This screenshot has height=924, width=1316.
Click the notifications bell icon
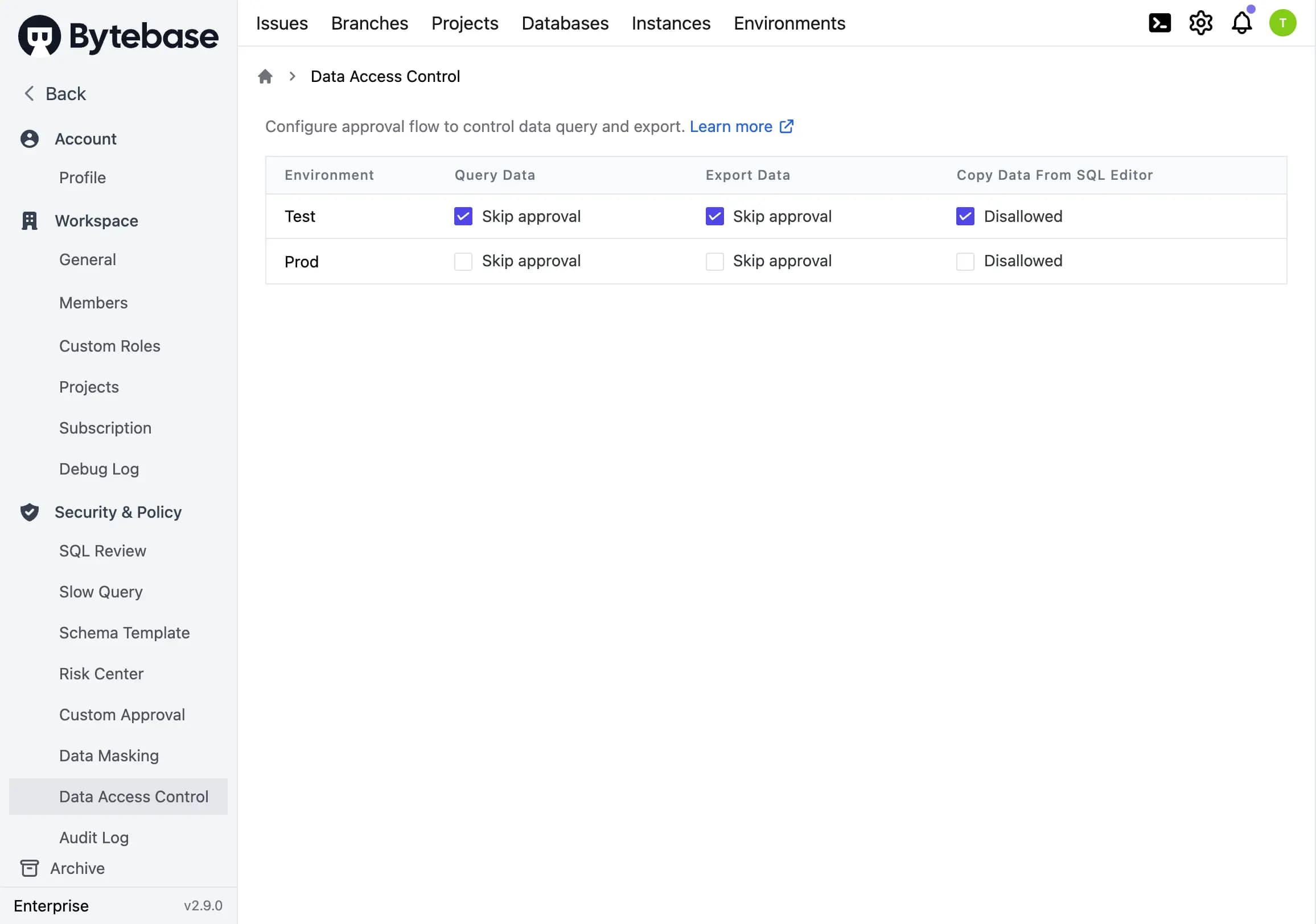1243,23
